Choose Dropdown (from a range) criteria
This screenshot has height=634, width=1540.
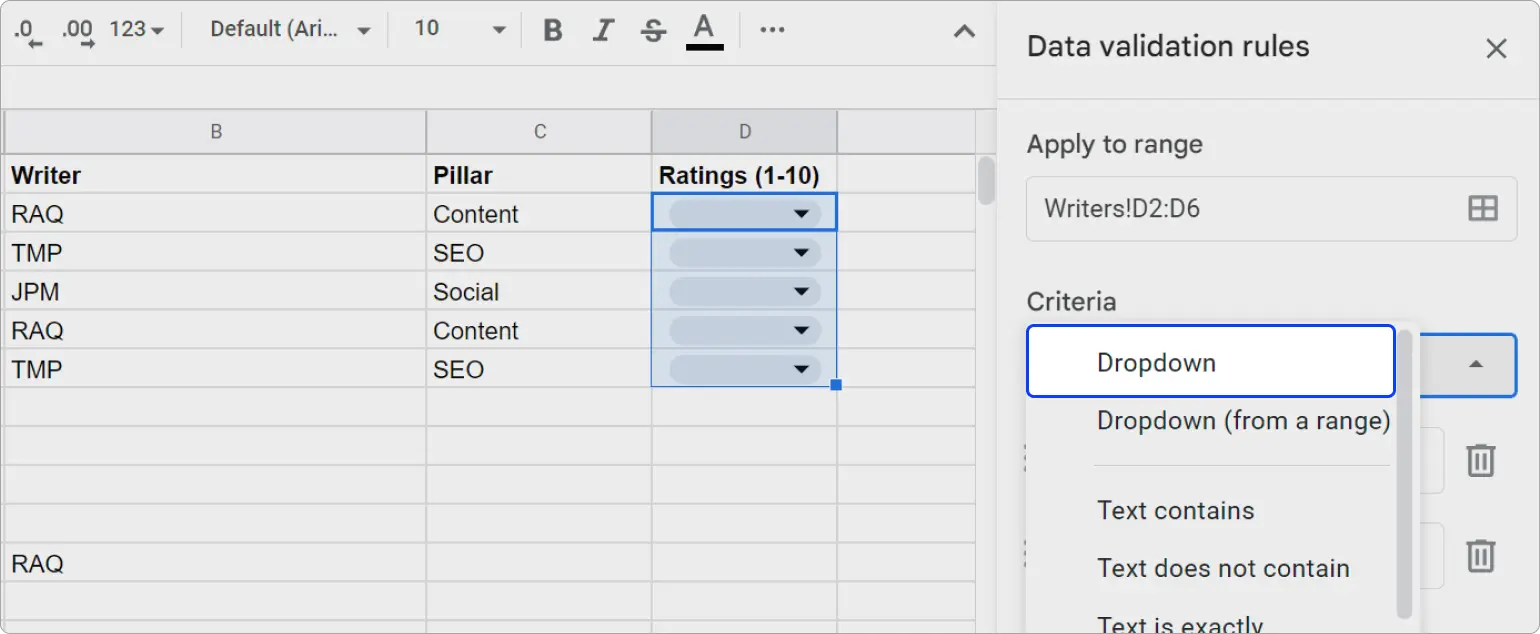(x=1242, y=421)
